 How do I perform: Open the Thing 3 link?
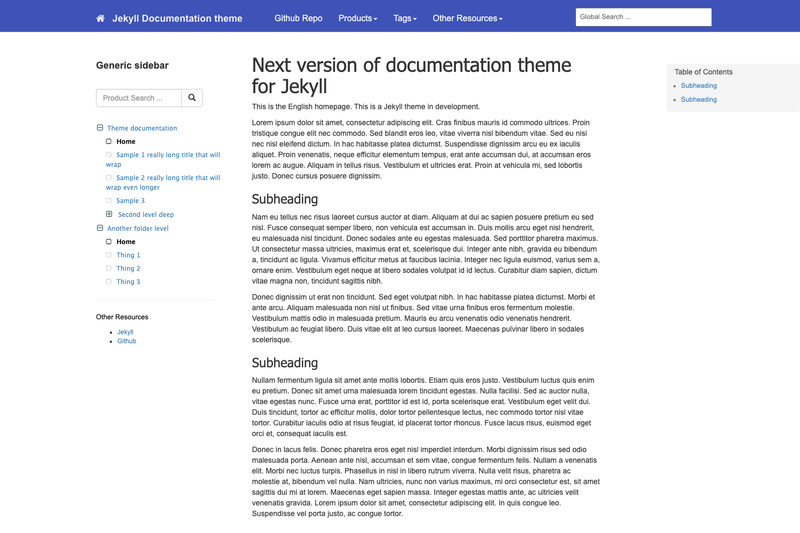[x=128, y=282]
